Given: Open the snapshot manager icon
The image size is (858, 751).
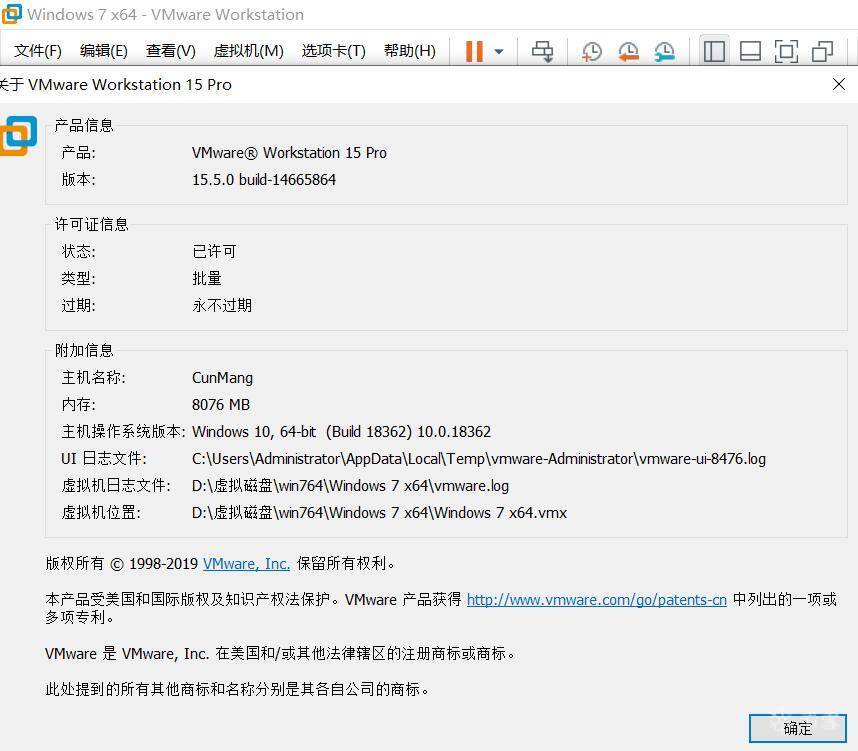Looking at the screenshot, I should tap(664, 52).
